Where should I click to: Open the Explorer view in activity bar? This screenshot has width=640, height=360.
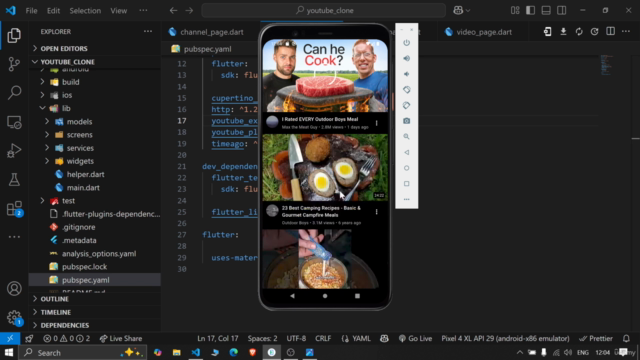pos(14,36)
